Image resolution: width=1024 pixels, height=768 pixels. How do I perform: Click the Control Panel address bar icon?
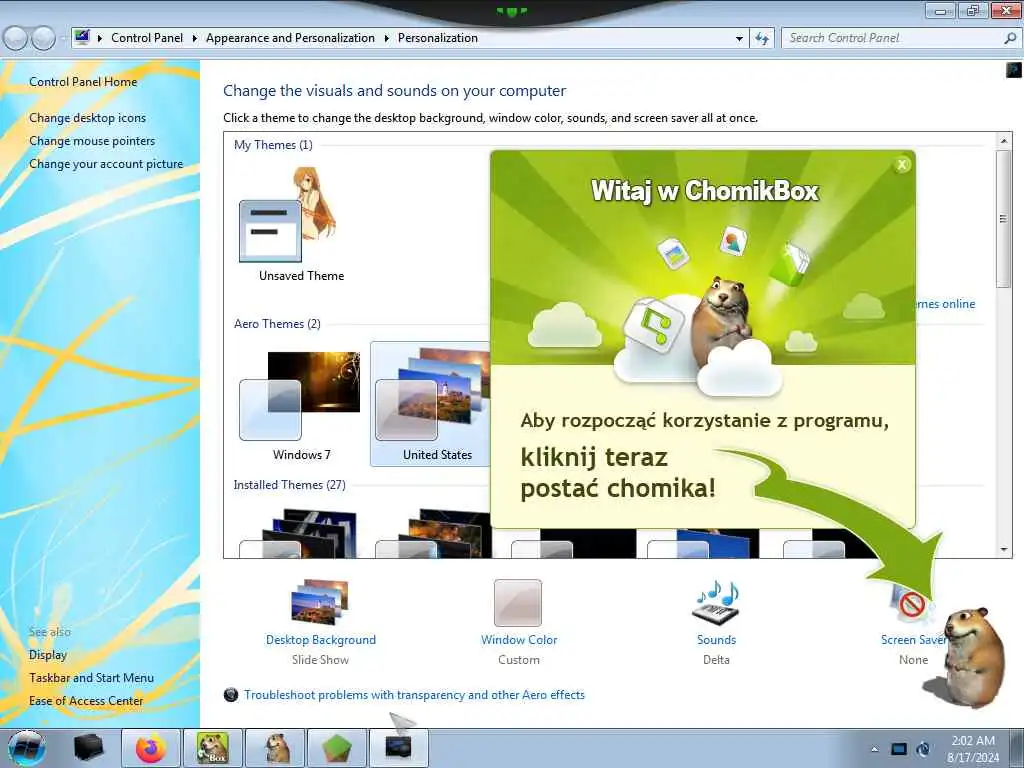(x=82, y=37)
